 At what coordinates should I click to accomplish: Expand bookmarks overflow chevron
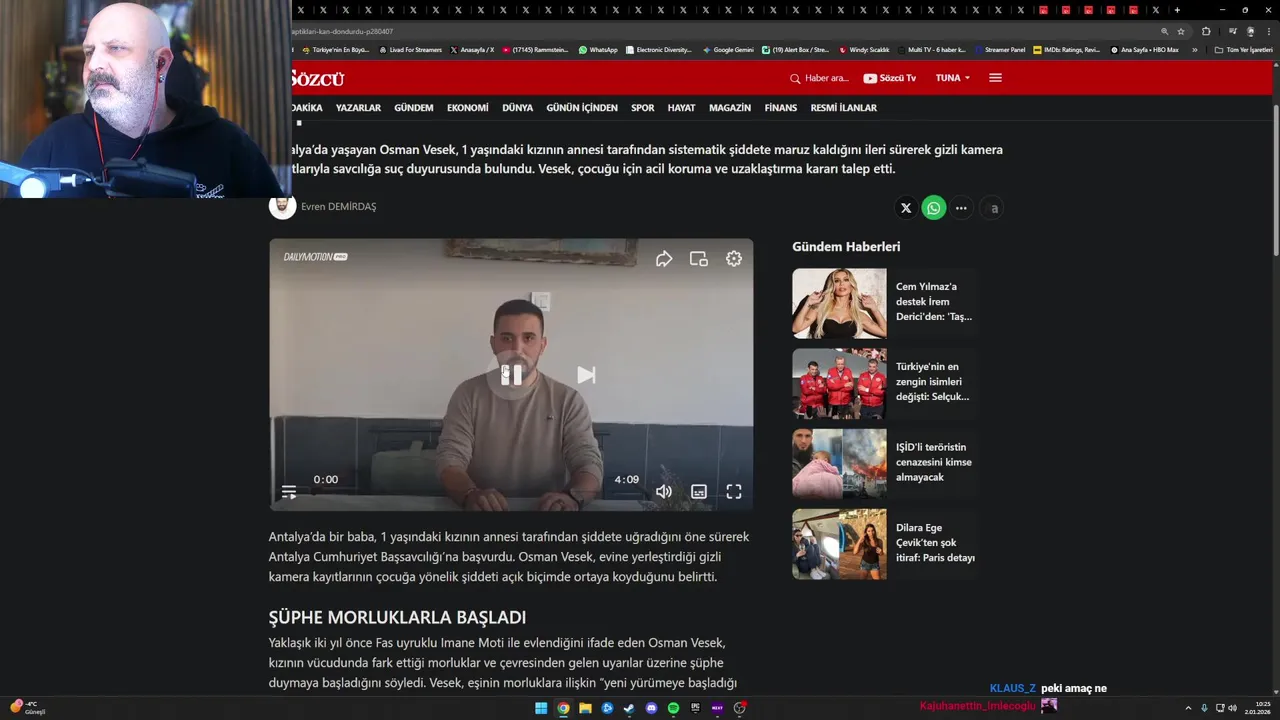[1194, 50]
